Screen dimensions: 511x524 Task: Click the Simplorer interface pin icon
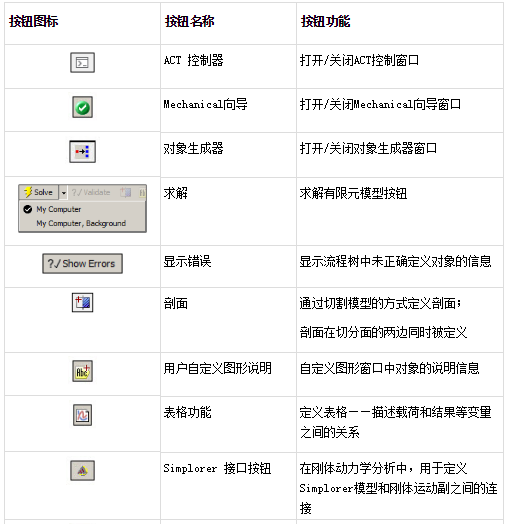point(83,471)
